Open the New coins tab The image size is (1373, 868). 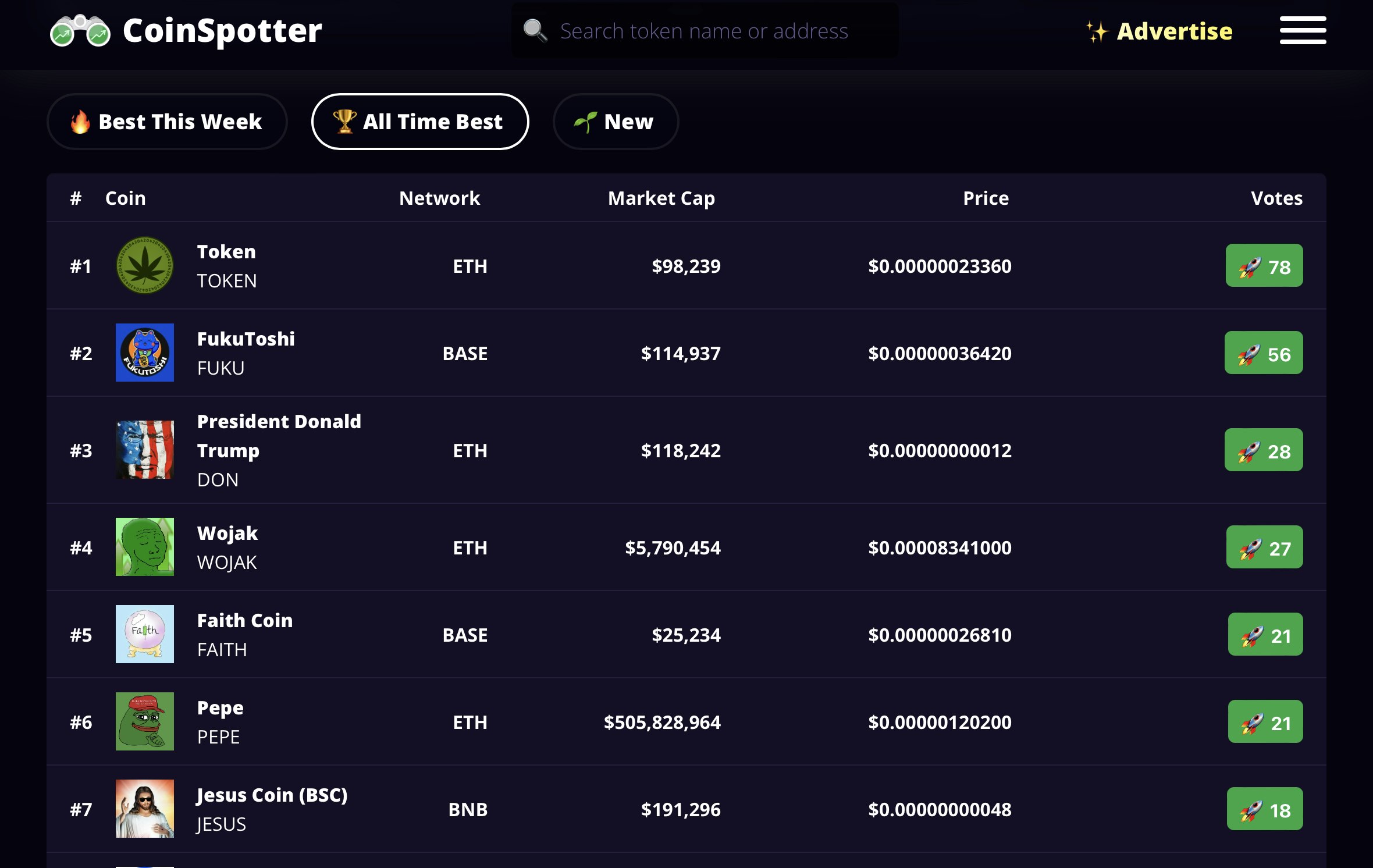pos(616,122)
